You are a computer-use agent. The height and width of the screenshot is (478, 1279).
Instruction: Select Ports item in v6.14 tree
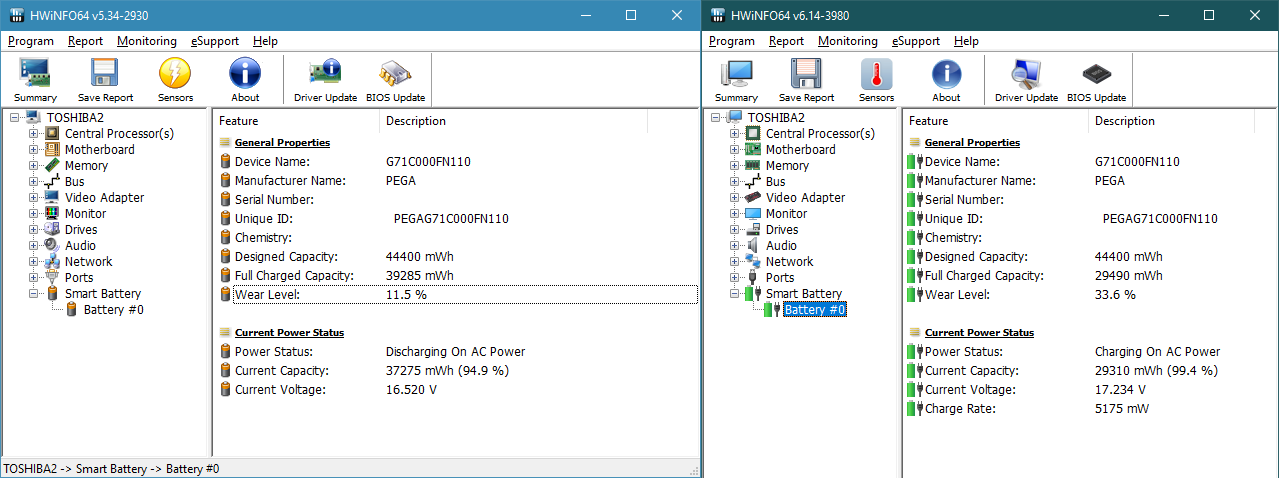click(780, 278)
